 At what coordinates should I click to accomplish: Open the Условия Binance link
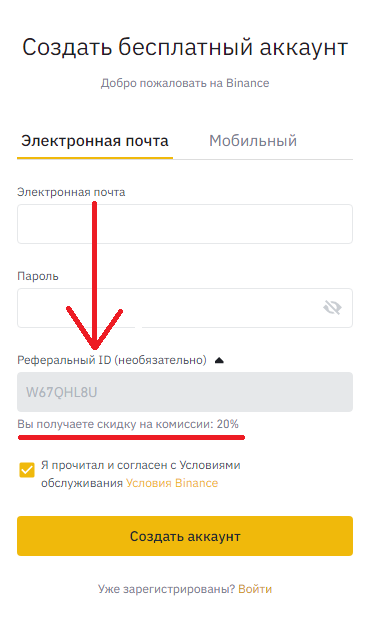point(172,483)
